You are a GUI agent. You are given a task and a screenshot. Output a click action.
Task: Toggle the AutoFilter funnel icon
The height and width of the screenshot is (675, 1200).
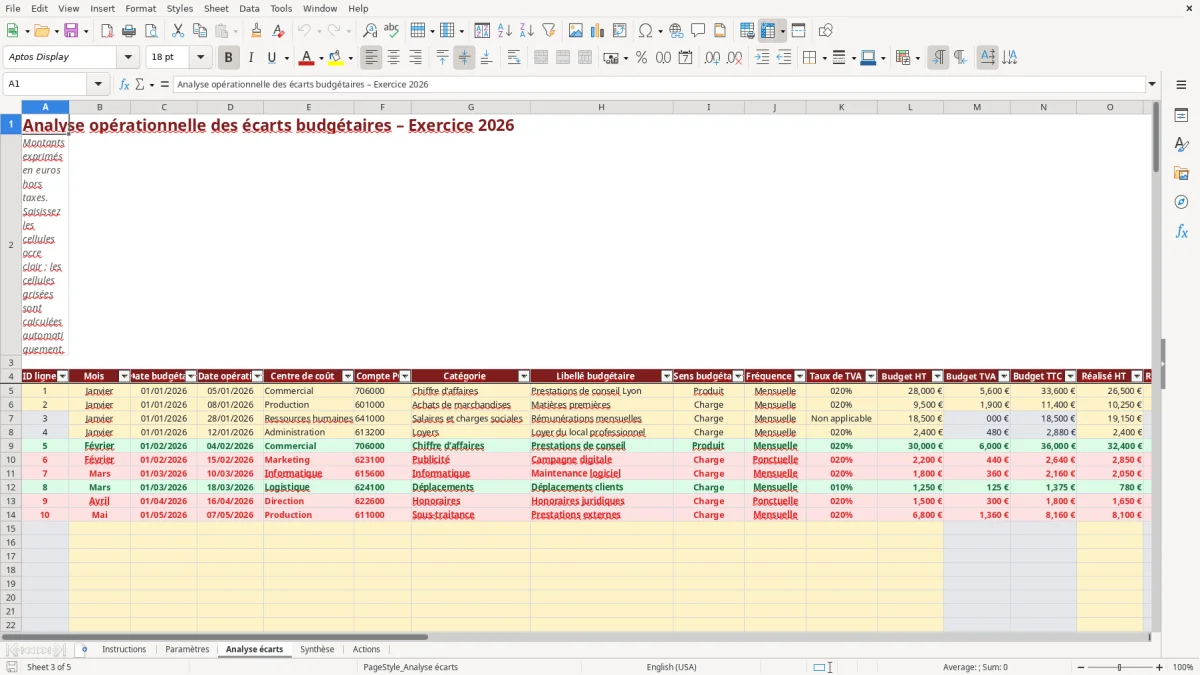point(549,31)
